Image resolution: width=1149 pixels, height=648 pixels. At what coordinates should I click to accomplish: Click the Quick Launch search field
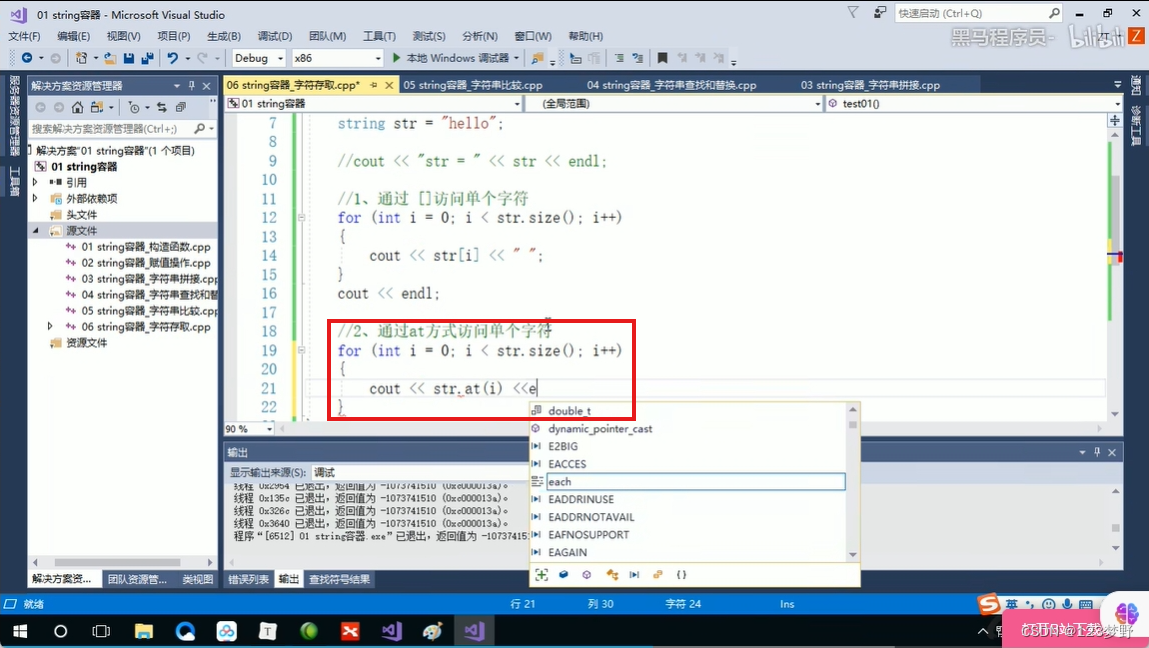pos(971,13)
